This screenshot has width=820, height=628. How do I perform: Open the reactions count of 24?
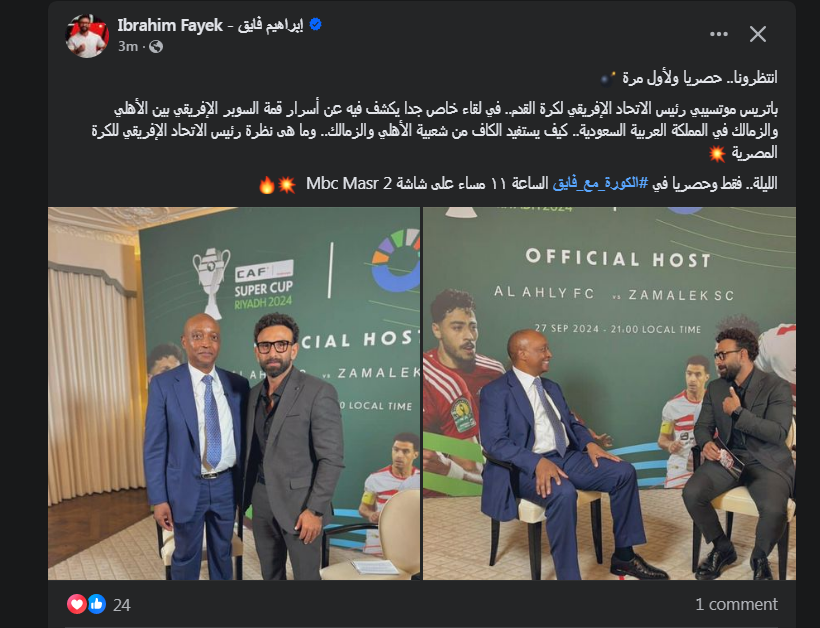point(122,605)
